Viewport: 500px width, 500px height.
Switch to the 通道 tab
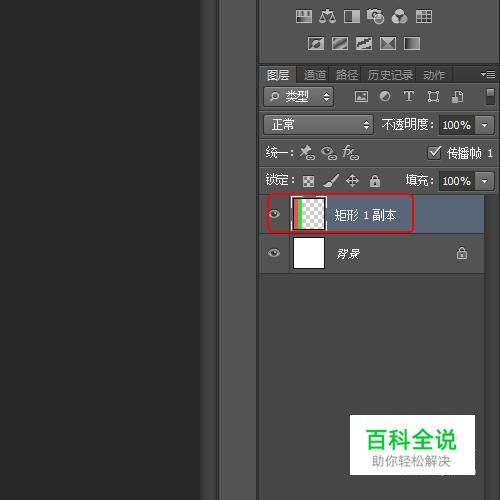[314, 75]
